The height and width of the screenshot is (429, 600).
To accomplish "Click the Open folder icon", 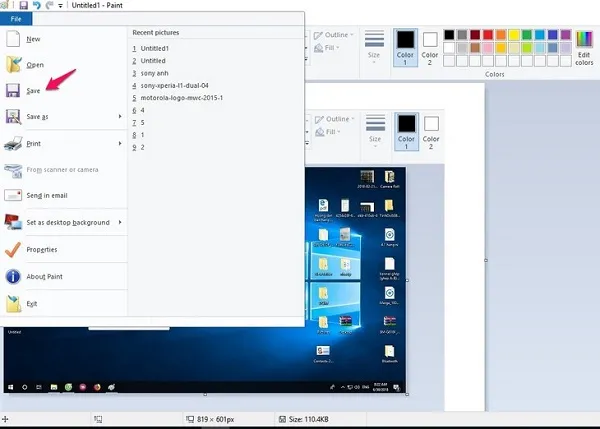I will [14, 65].
